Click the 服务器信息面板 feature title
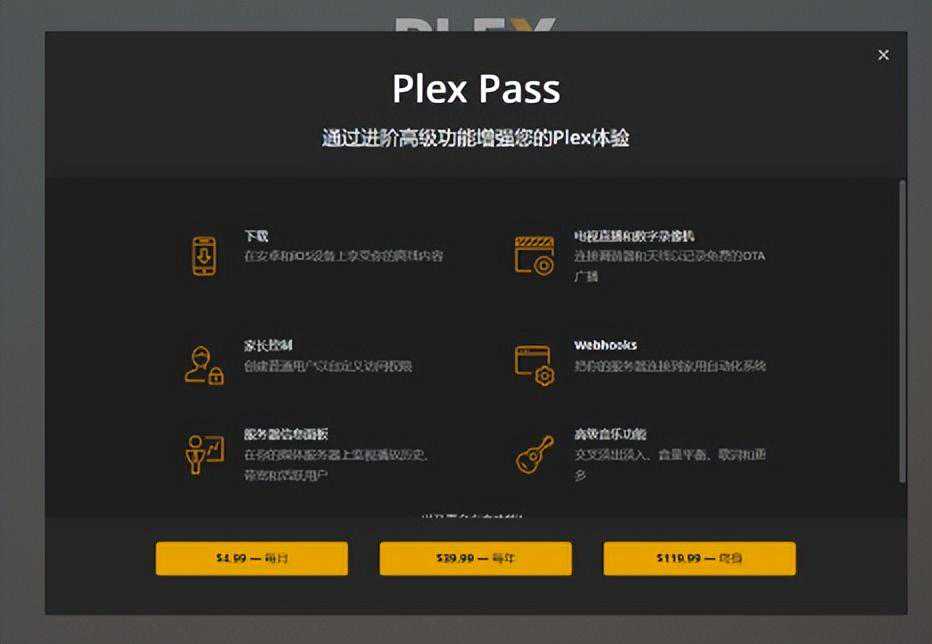The height and width of the screenshot is (644, 932). pyautogui.click(x=286, y=434)
